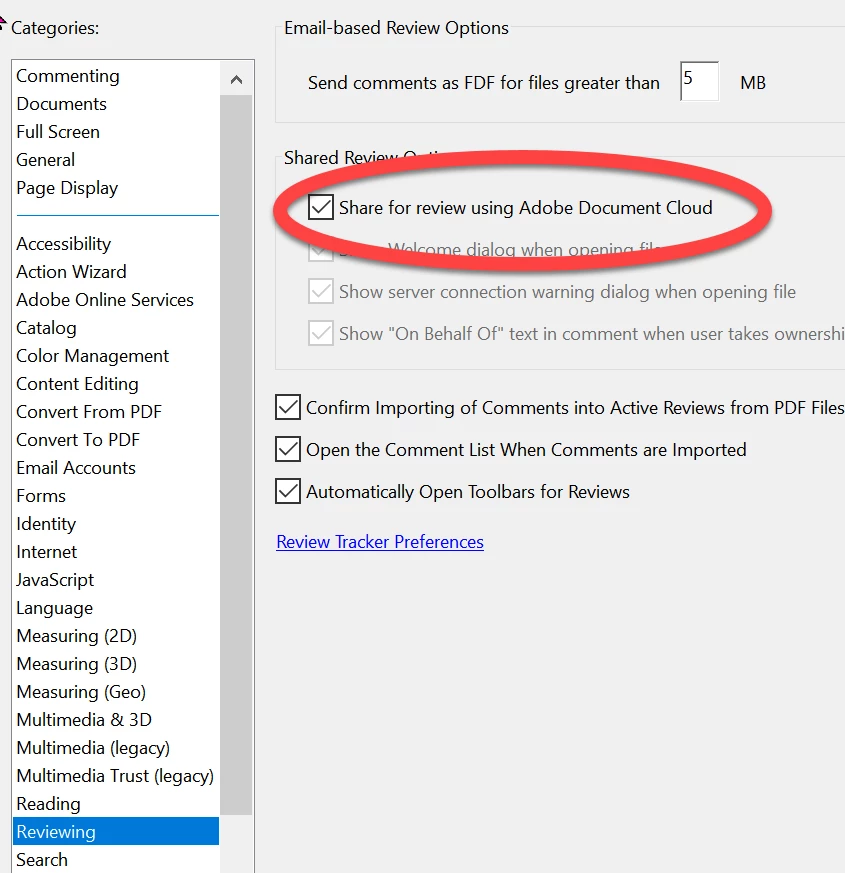Open Adobe Online Services category
The height and width of the screenshot is (873, 845).
pyautogui.click(x=105, y=300)
